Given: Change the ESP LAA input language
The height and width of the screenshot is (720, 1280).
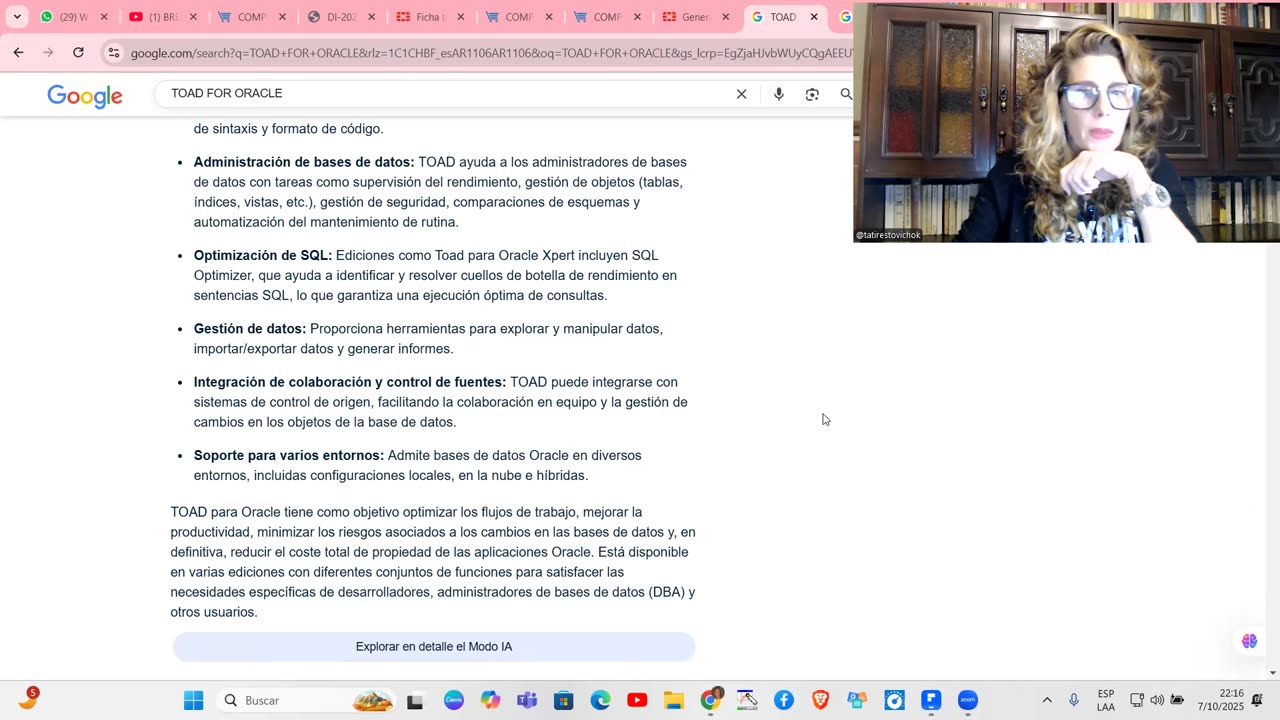Looking at the screenshot, I should tap(1106, 700).
